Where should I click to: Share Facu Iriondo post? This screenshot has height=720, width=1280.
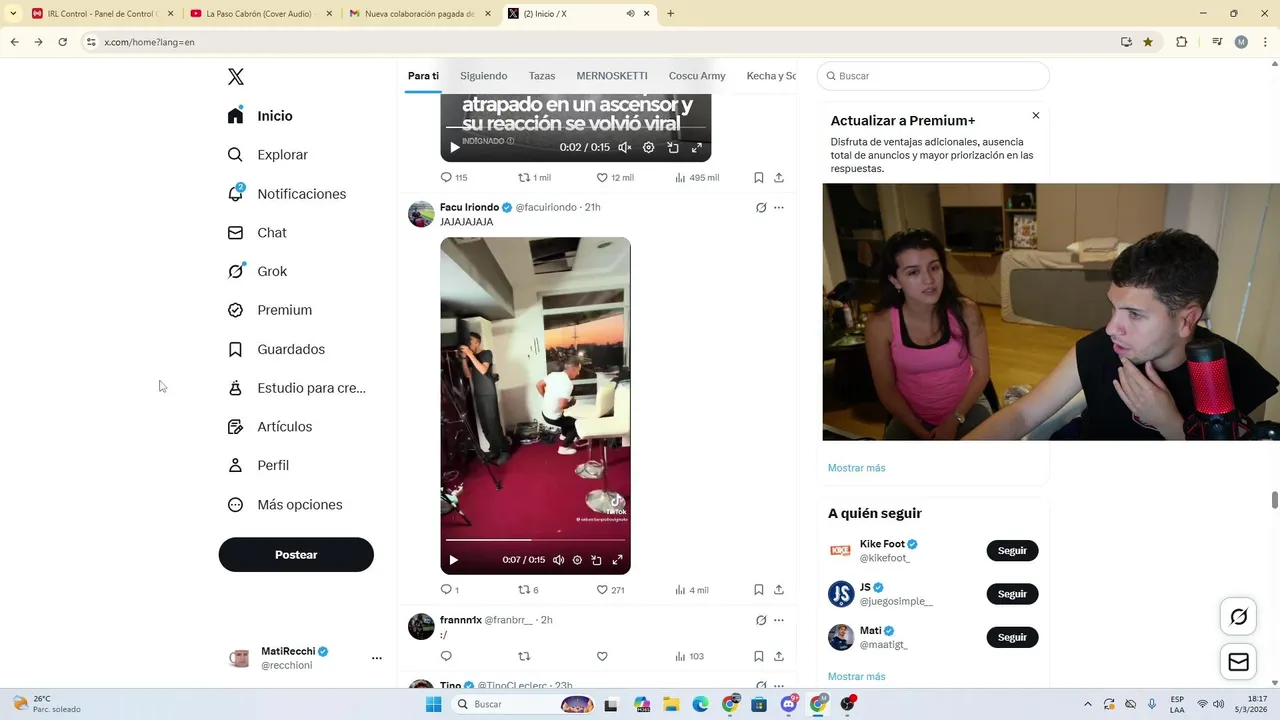click(779, 590)
